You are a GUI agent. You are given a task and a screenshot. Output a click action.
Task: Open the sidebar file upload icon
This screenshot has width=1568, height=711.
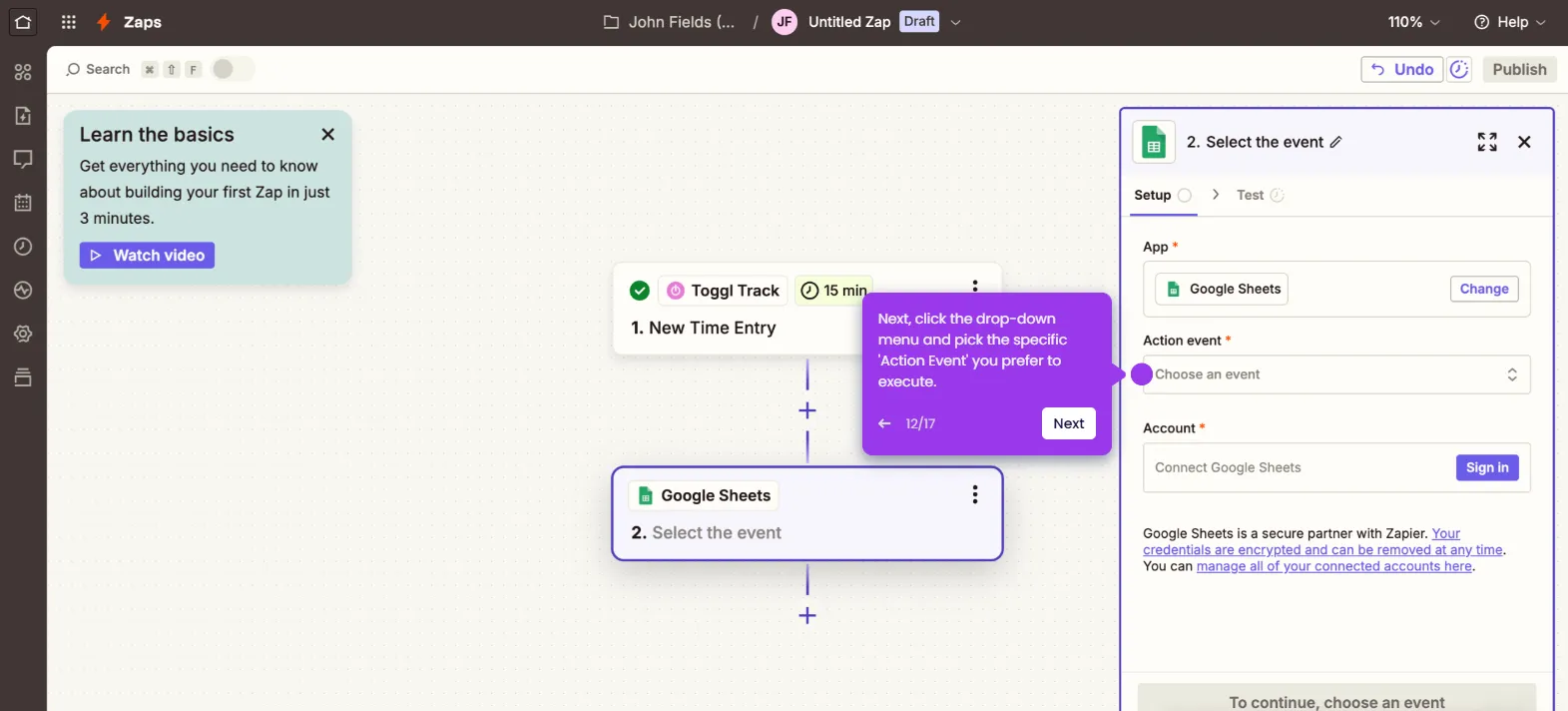(23, 116)
